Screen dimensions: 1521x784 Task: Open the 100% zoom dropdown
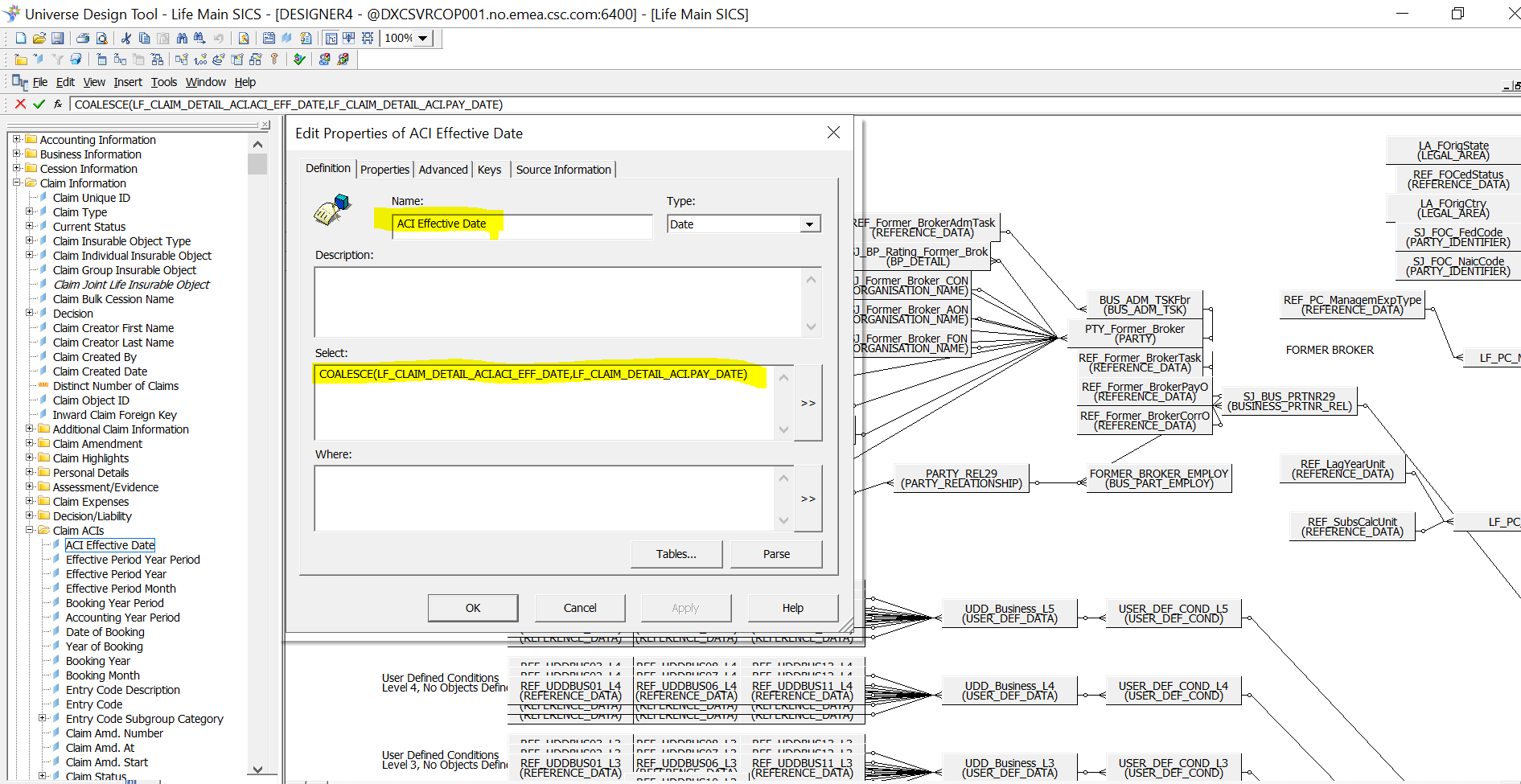pyautogui.click(x=423, y=38)
